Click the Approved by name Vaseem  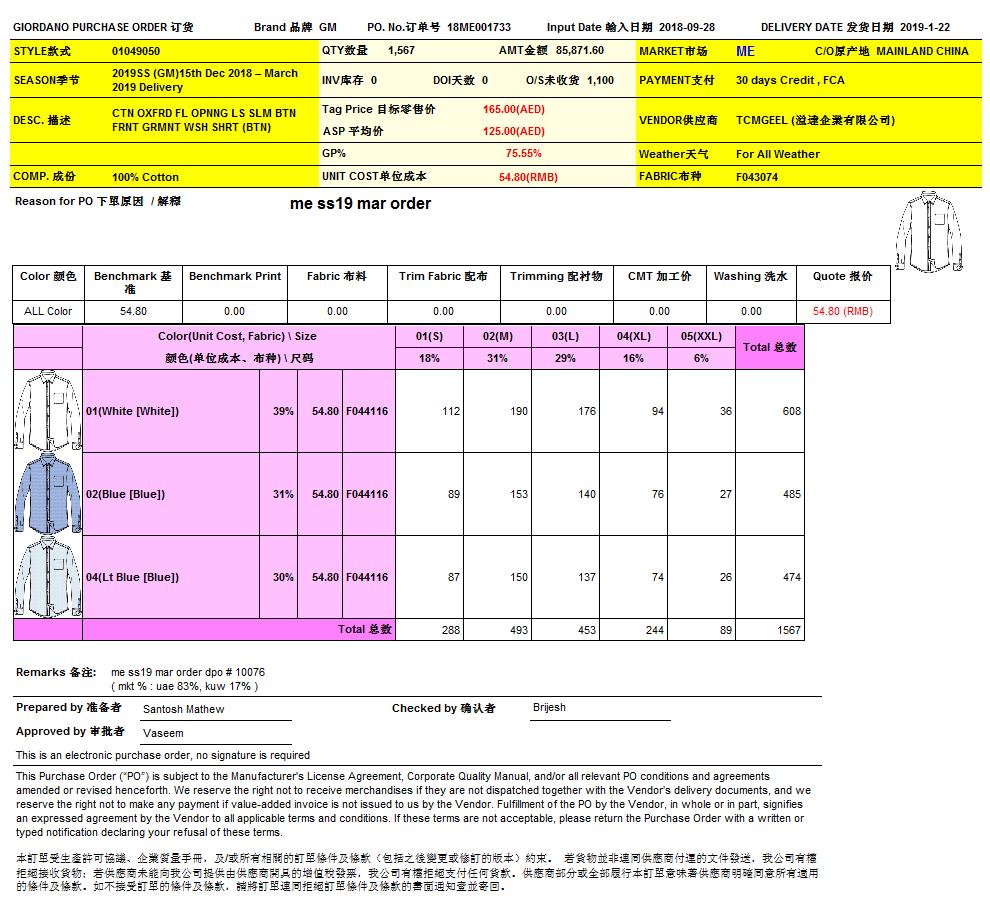coord(163,733)
